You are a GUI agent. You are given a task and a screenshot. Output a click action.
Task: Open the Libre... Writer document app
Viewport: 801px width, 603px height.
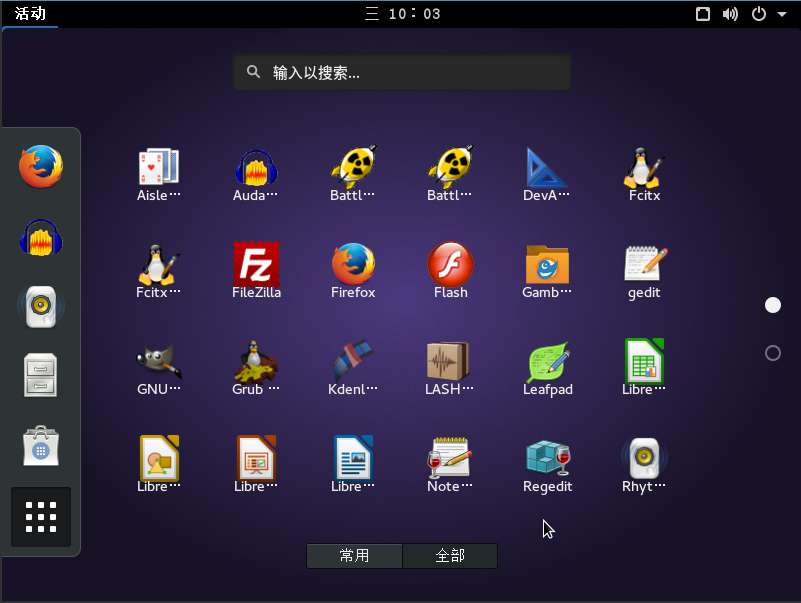pyautogui.click(x=352, y=464)
